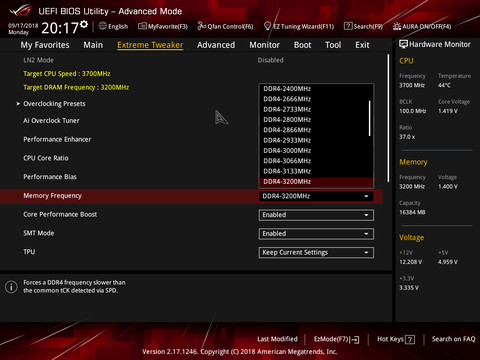Viewport: 480px width, 360px height.
Task: Open the TPU dropdown
Action: tap(316, 252)
